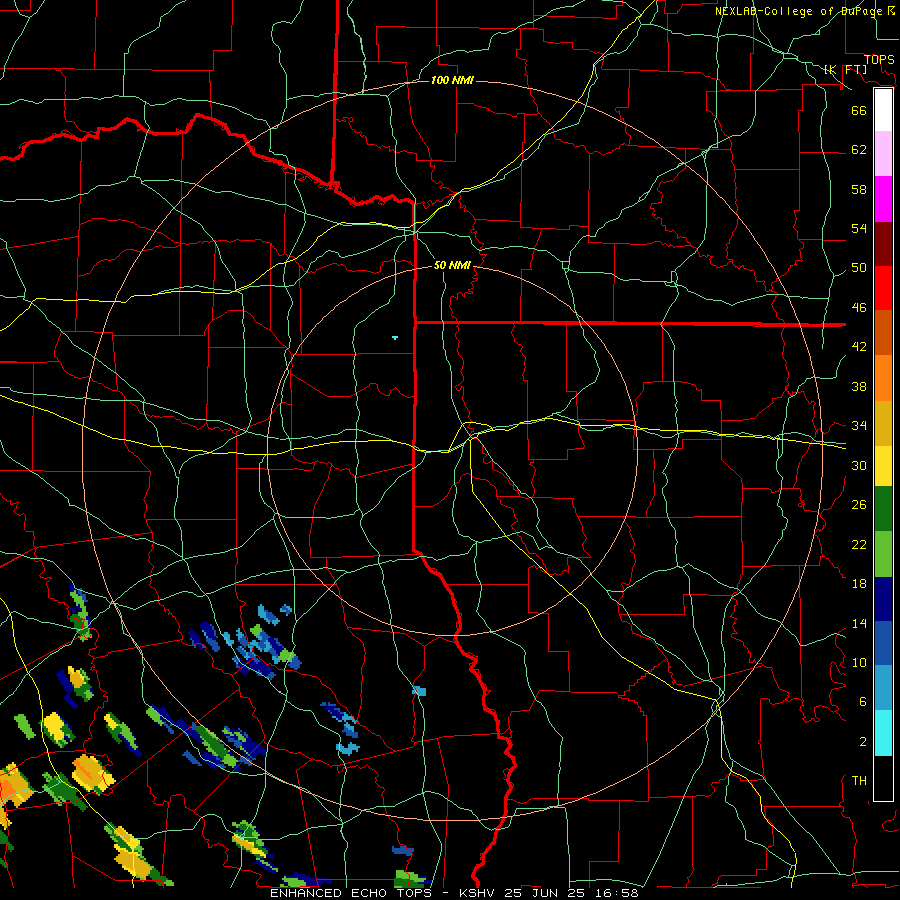
Task: Click the legend value '22'
Action: [x=859, y=544]
